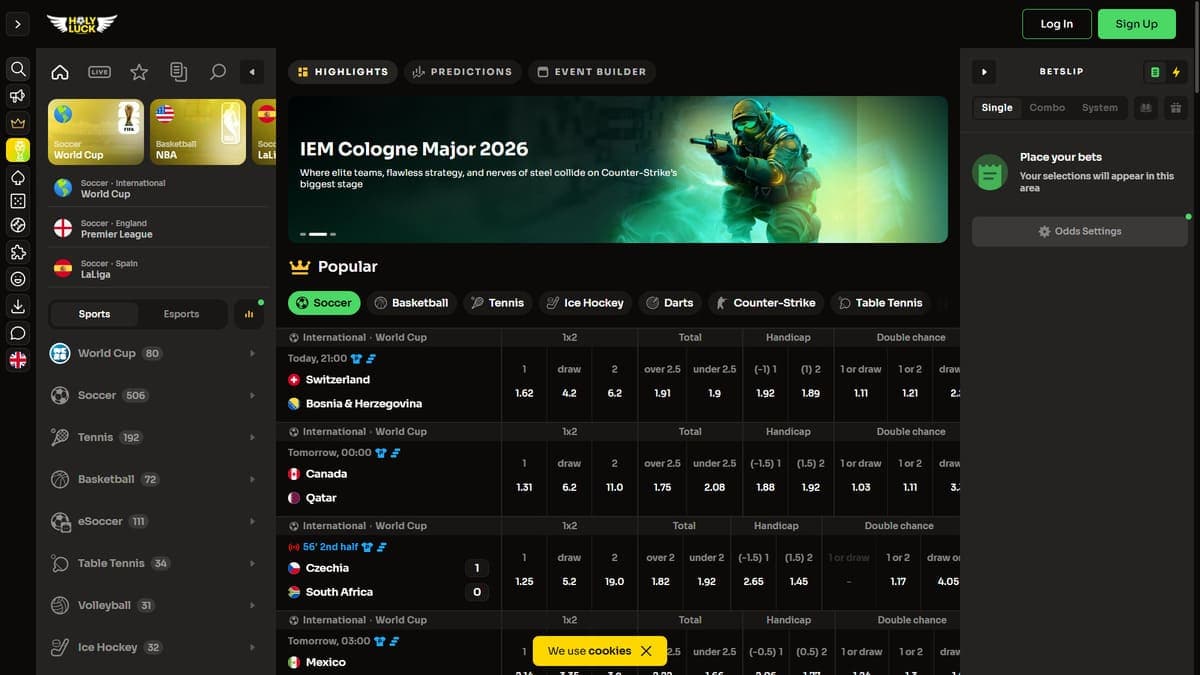Select the Single bet type tab
The width and height of the screenshot is (1200, 675).
(x=997, y=108)
